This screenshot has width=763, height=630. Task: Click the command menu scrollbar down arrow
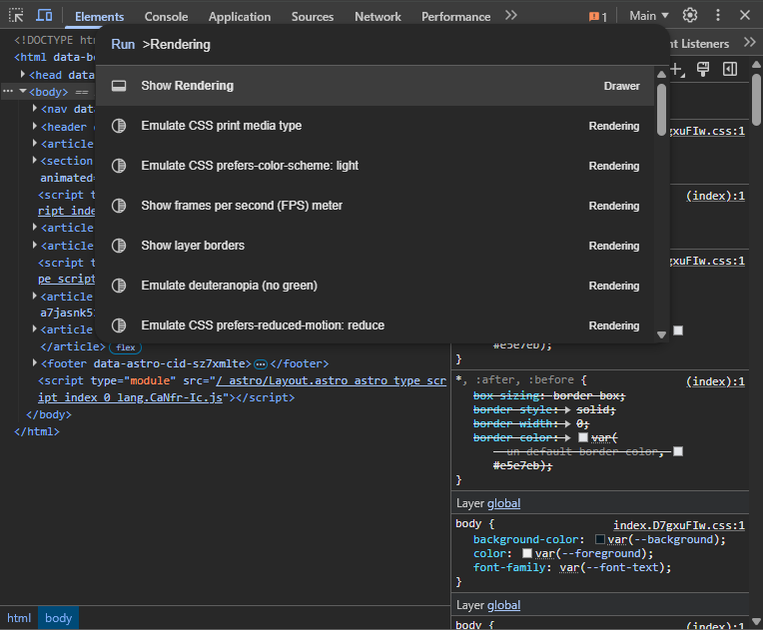(661, 335)
